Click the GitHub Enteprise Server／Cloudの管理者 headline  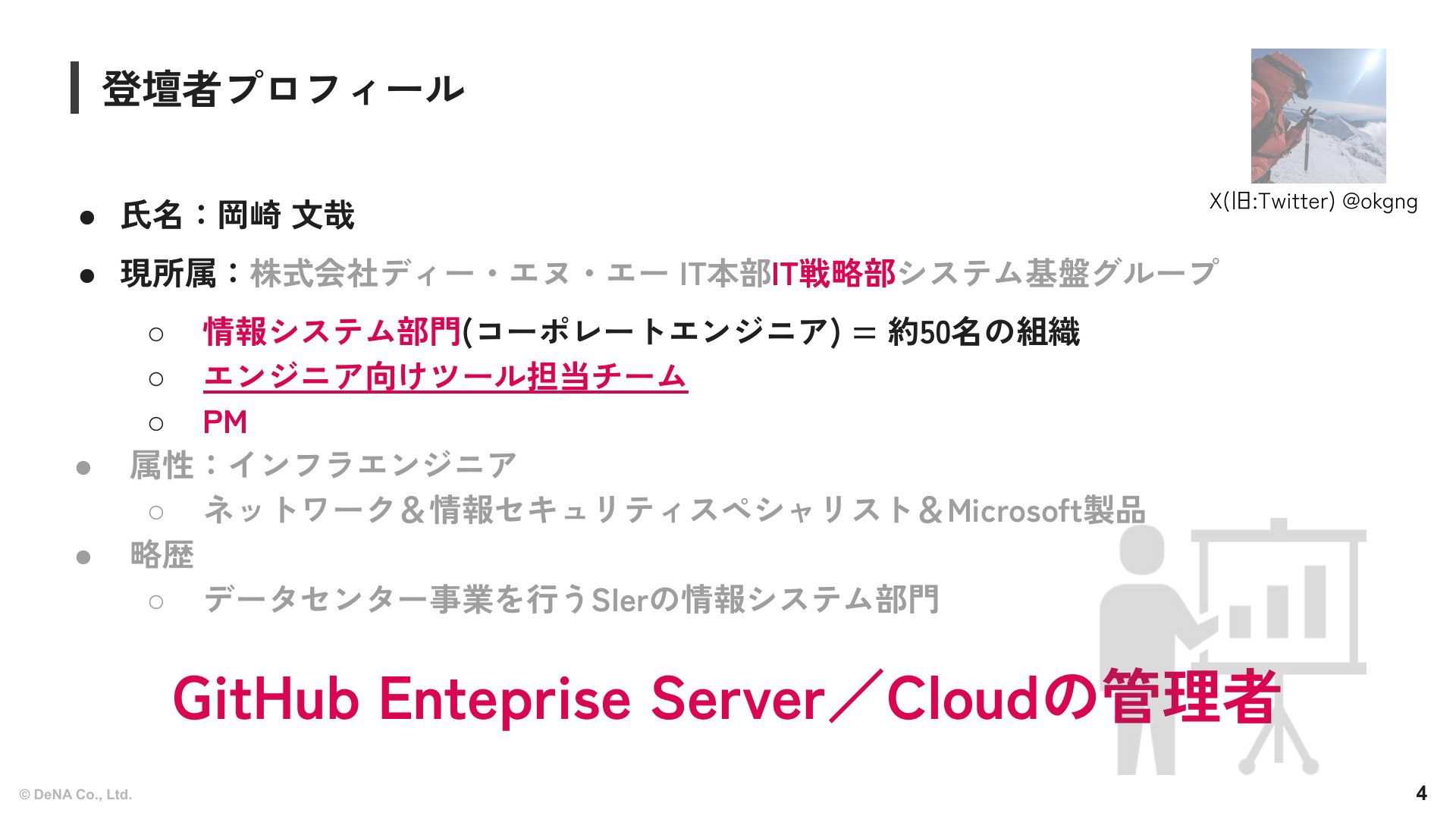click(726, 697)
